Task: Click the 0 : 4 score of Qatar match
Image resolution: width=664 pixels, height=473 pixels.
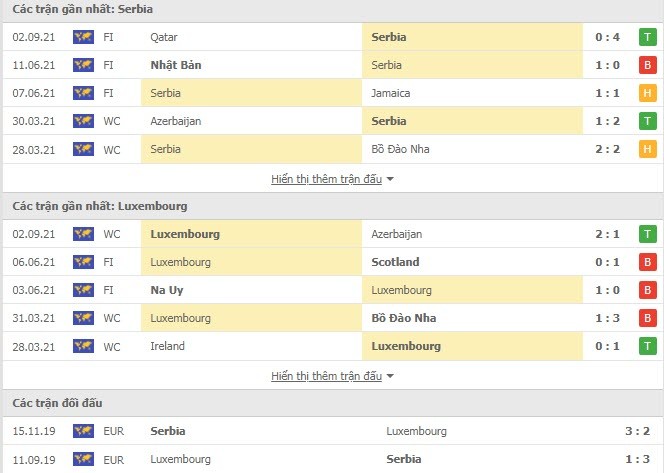Action: pyautogui.click(x=607, y=37)
